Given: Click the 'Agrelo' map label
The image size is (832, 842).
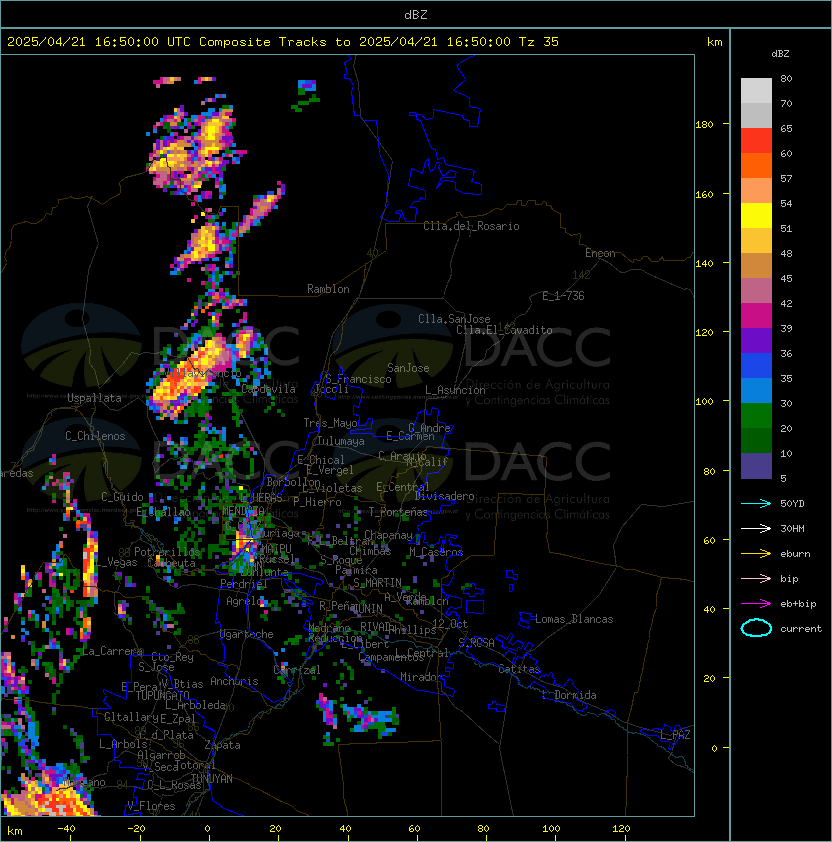Looking at the screenshot, I should point(244,601).
